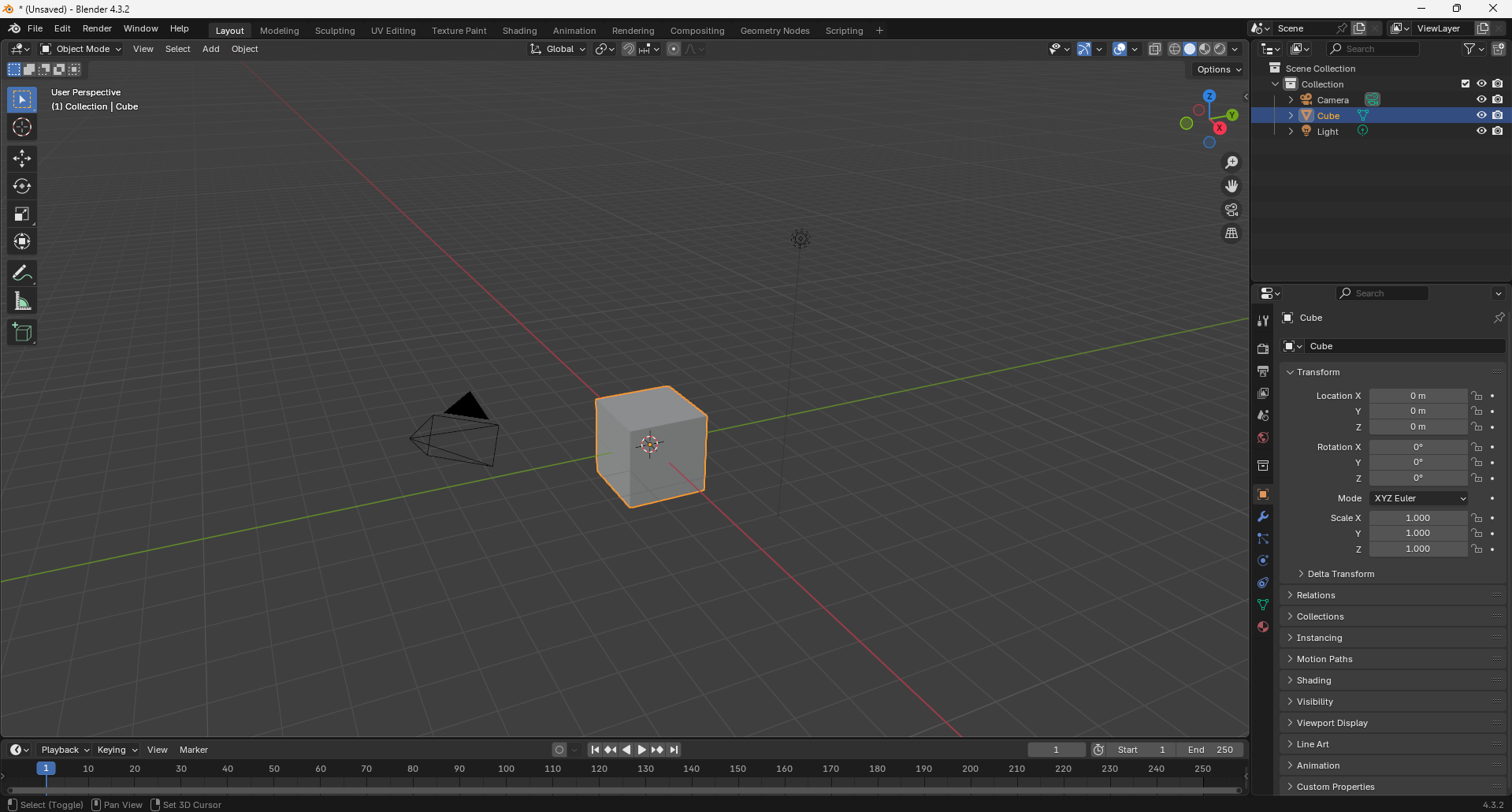Switch to the Modeling workspace tab

[x=280, y=31]
